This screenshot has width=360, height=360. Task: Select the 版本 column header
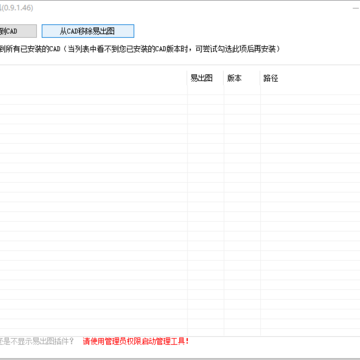coord(242,79)
